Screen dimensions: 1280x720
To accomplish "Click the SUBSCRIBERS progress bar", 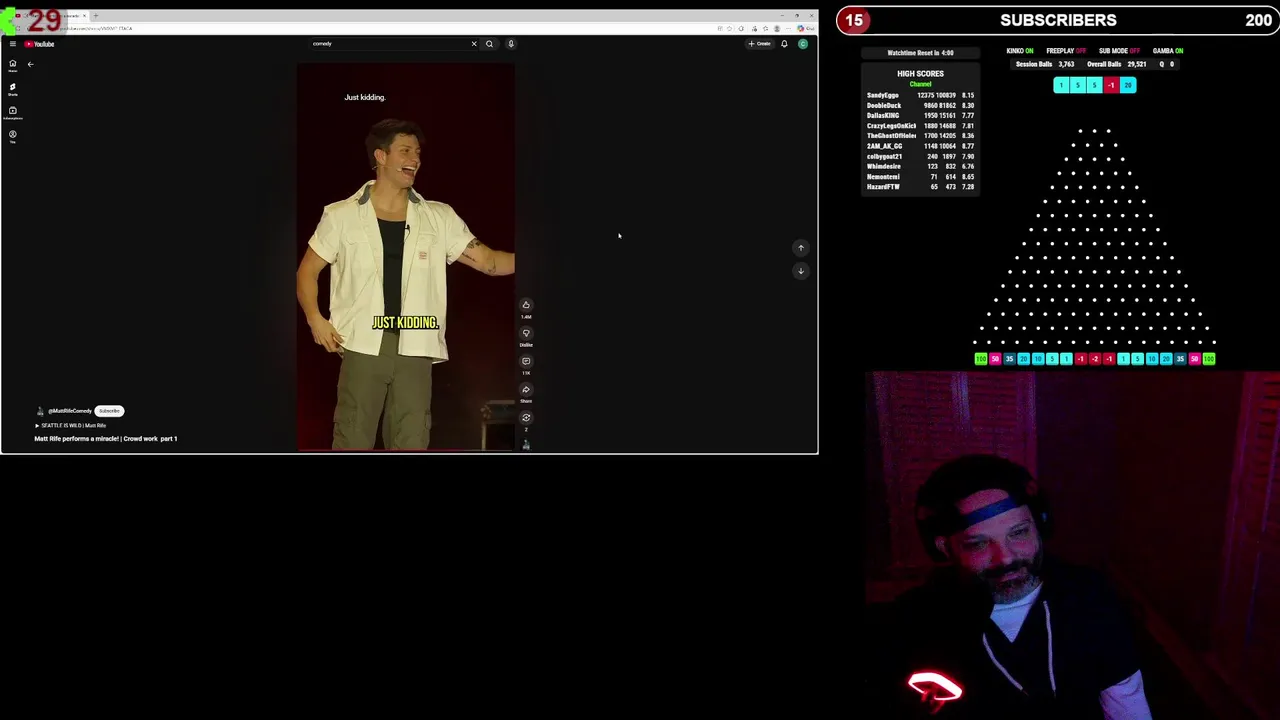I will click(x=1058, y=20).
